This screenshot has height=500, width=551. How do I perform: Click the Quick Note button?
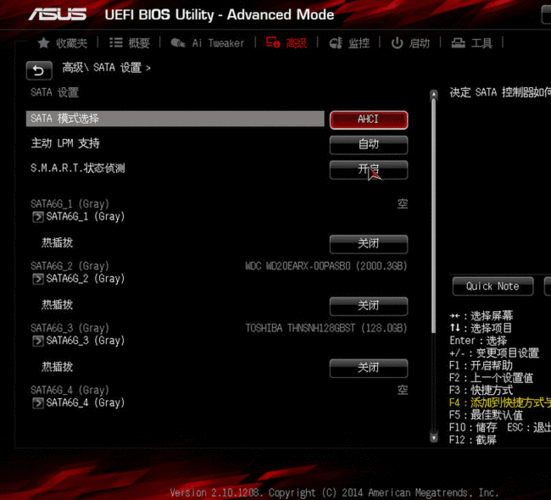[x=493, y=286]
